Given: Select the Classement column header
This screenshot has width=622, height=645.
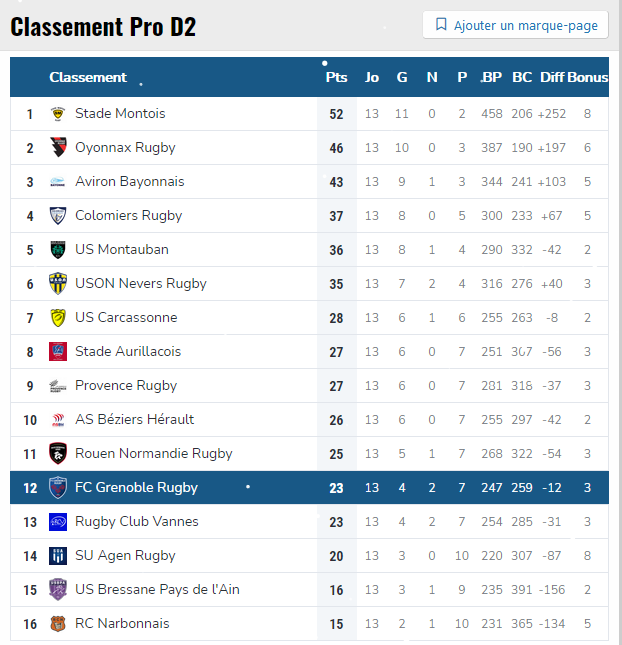Looking at the screenshot, I should 88,77.
